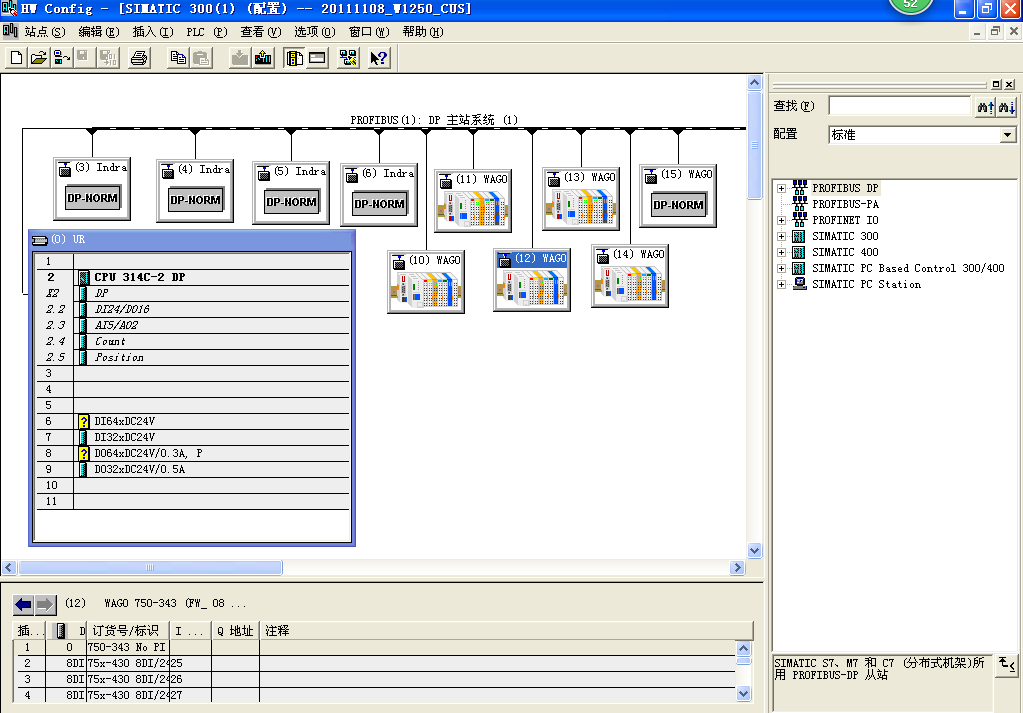
Task: Select the (13) WAGO station
Action: pyautogui.click(x=581, y=198)
